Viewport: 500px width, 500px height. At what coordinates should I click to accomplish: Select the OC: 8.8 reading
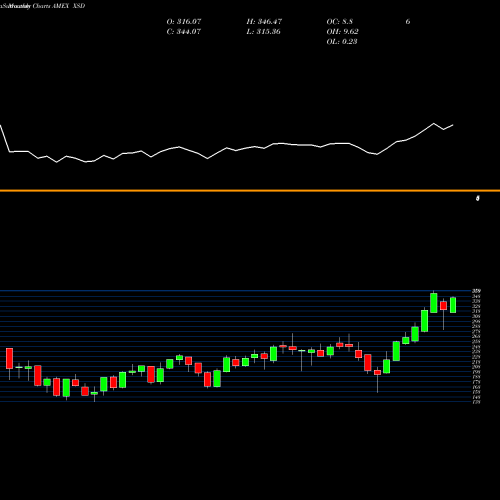coord(339,22)
